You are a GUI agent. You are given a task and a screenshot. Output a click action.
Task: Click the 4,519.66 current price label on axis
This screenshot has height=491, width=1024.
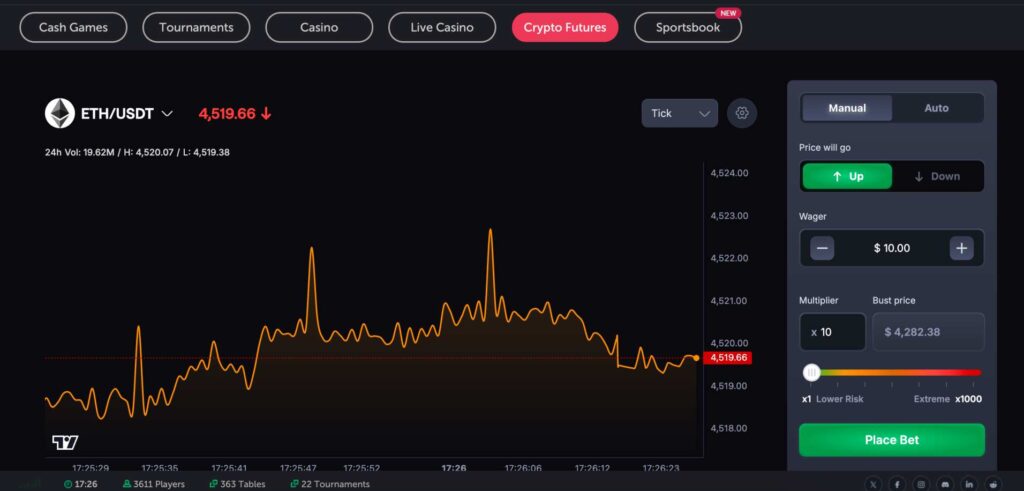pos(728,358)
